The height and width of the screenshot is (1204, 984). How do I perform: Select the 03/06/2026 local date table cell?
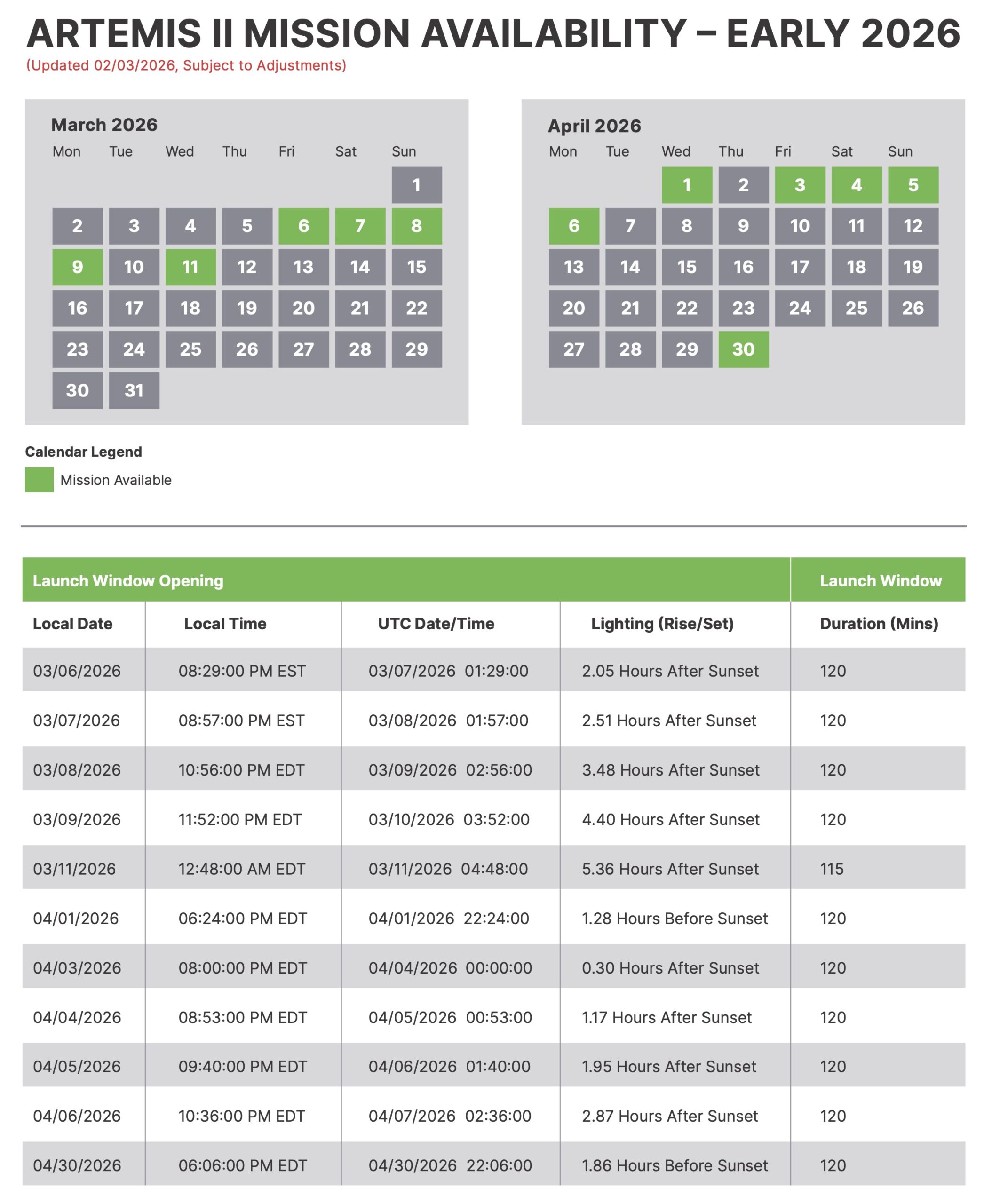tap(77, 671)
